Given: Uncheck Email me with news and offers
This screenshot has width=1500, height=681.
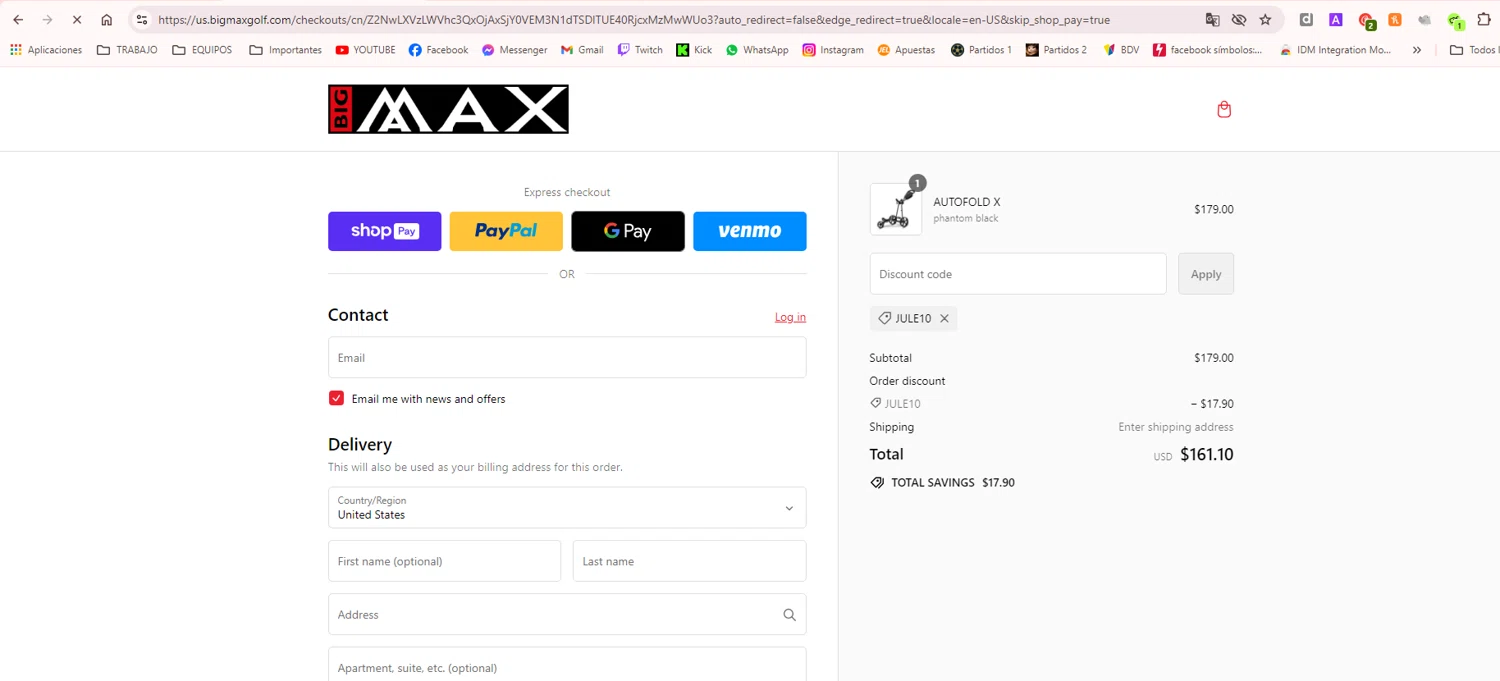Looking at the screenshot, I should (x=336, y=398).
